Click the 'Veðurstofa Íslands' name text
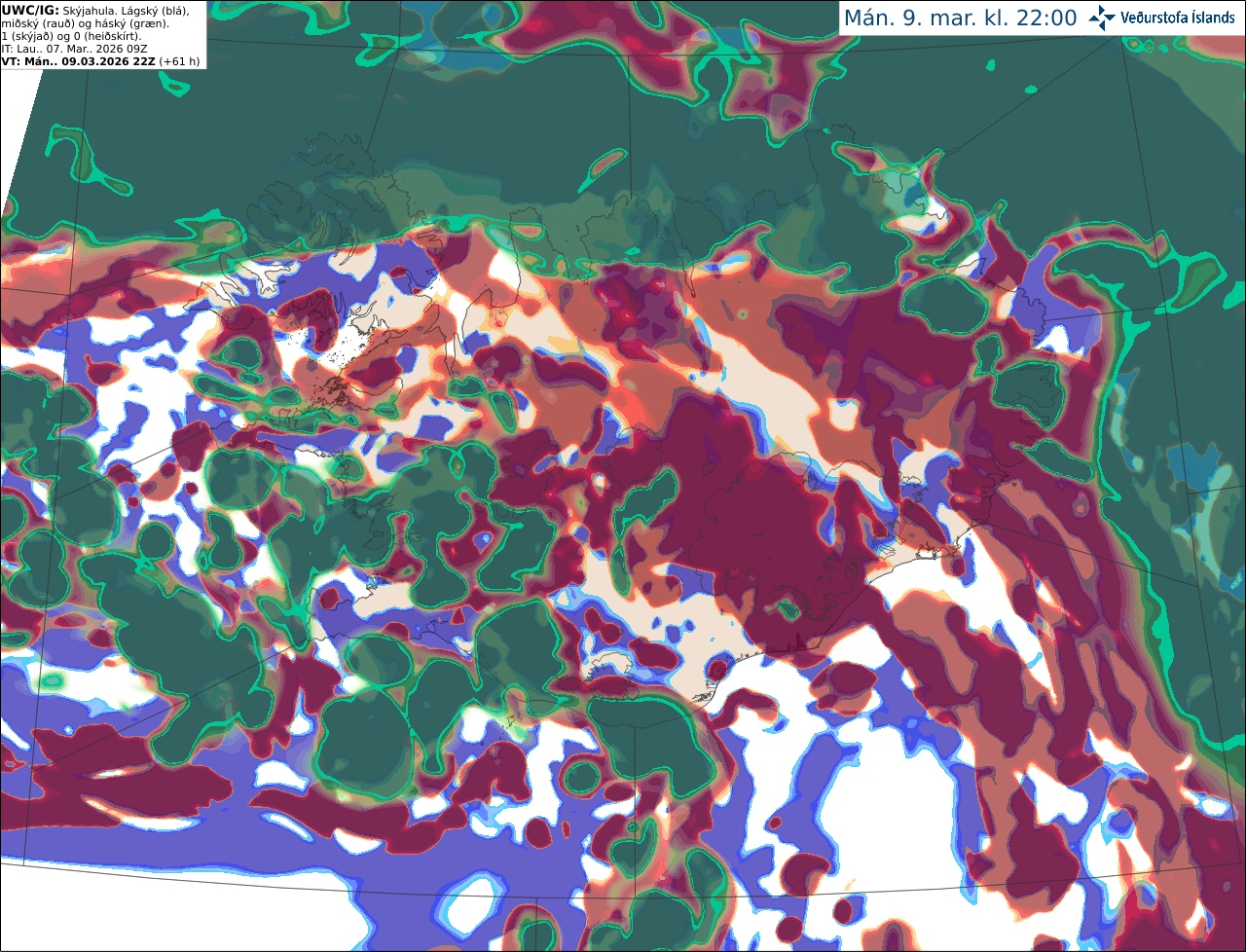Screen dimensions: 1246x952 1177,18
